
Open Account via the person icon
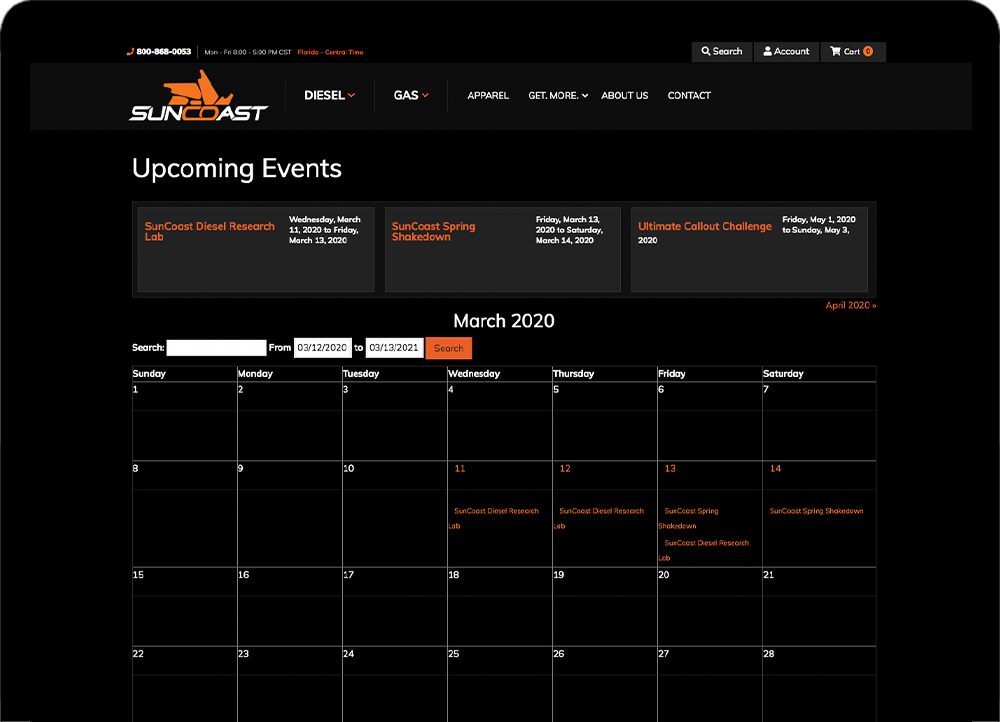768,51
